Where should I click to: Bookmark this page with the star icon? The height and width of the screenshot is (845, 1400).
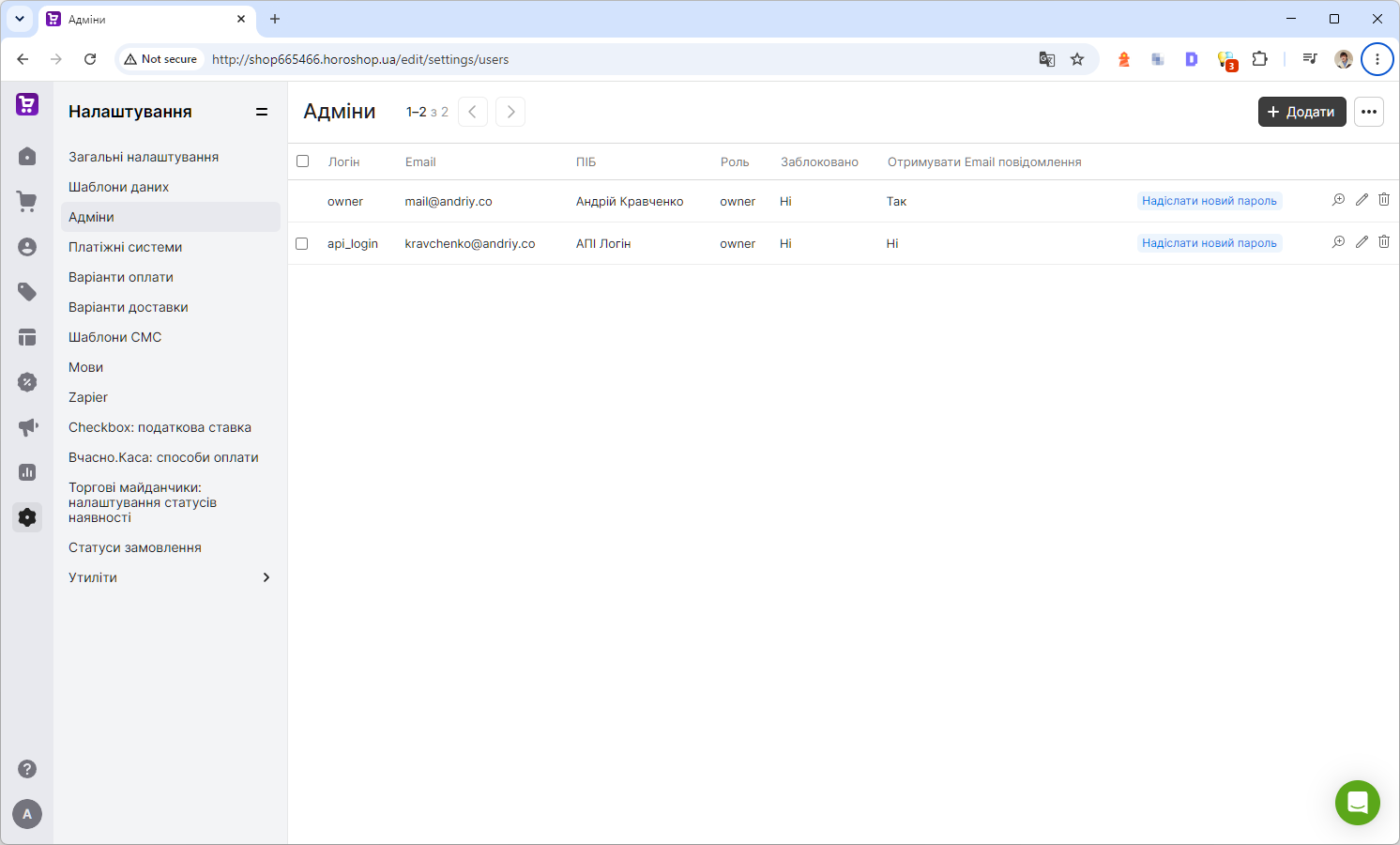tap(1077, 59)
